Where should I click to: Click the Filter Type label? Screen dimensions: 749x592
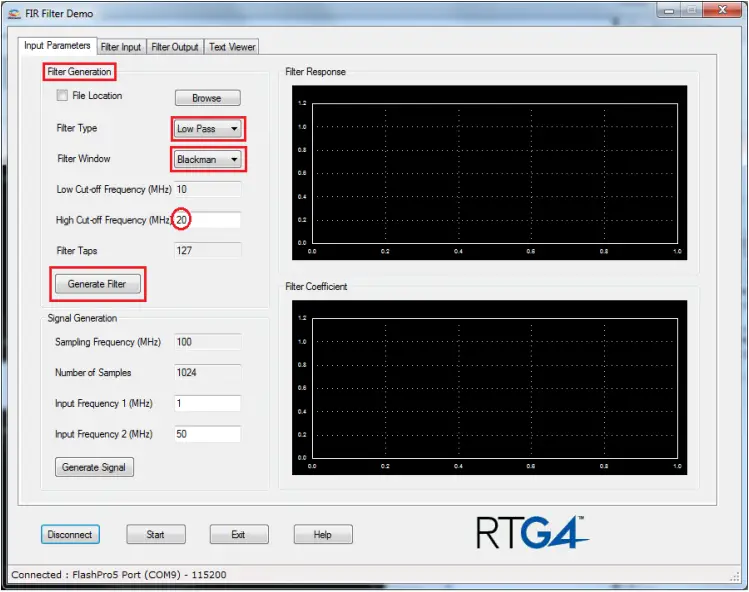77,128
